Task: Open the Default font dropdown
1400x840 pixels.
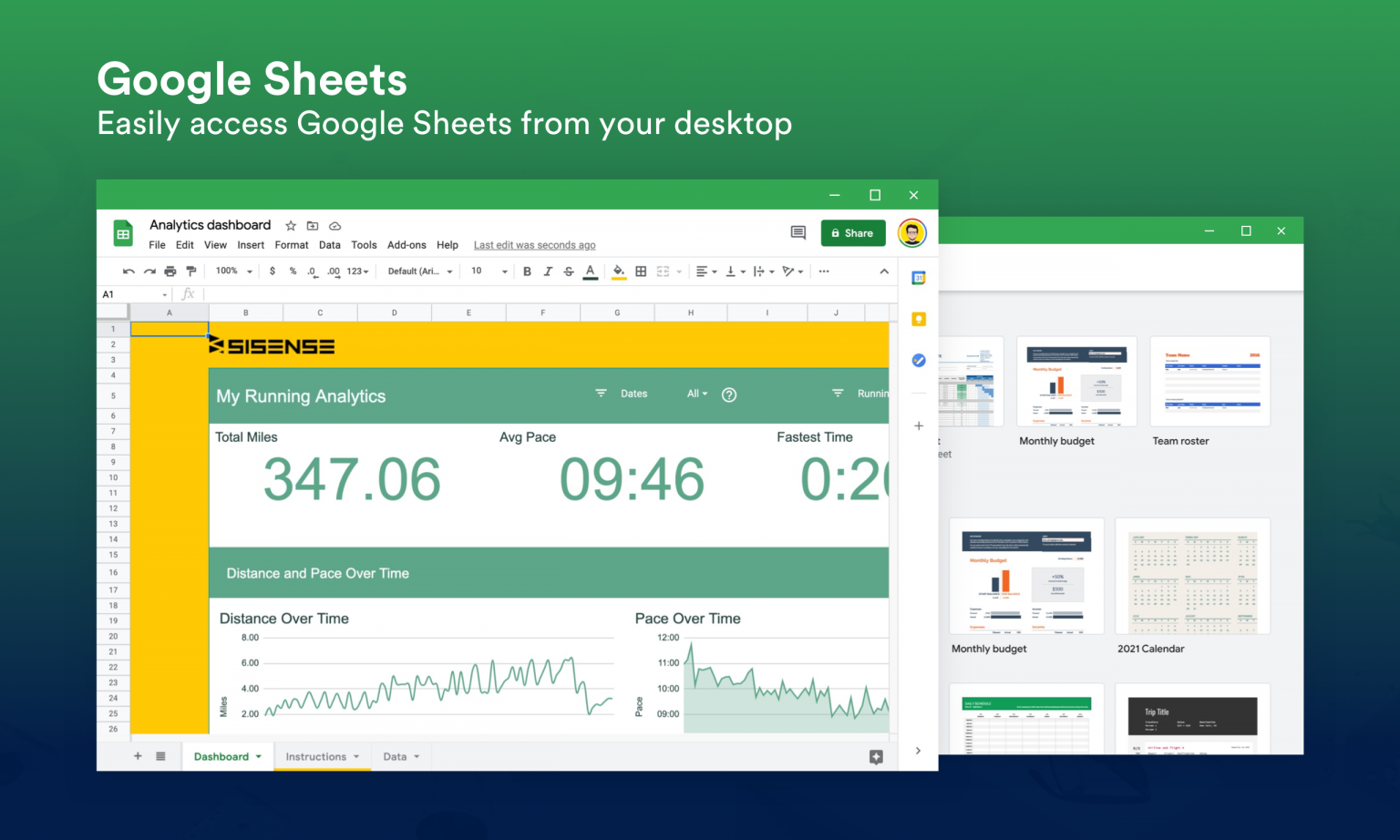Action: pyautogui.click(x=420, y=271)
